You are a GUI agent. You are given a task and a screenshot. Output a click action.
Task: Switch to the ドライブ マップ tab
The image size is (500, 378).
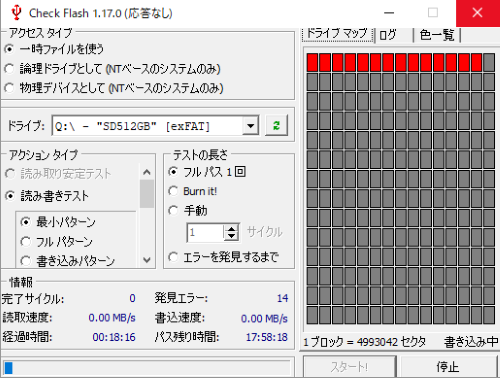coord(337,34)
